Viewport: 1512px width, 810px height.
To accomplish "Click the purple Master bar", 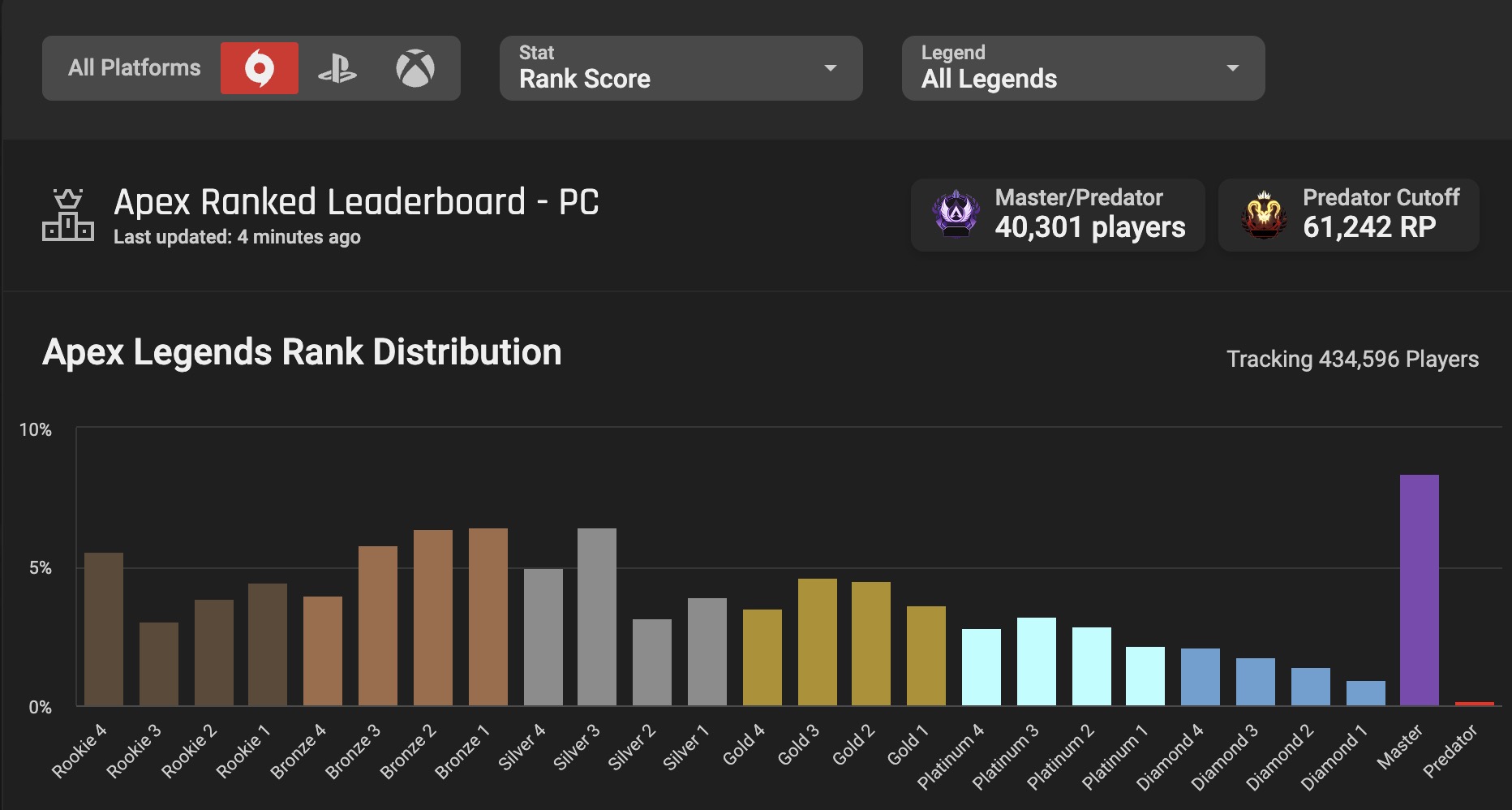I will pyautogui.click(x=1419, y=590).
